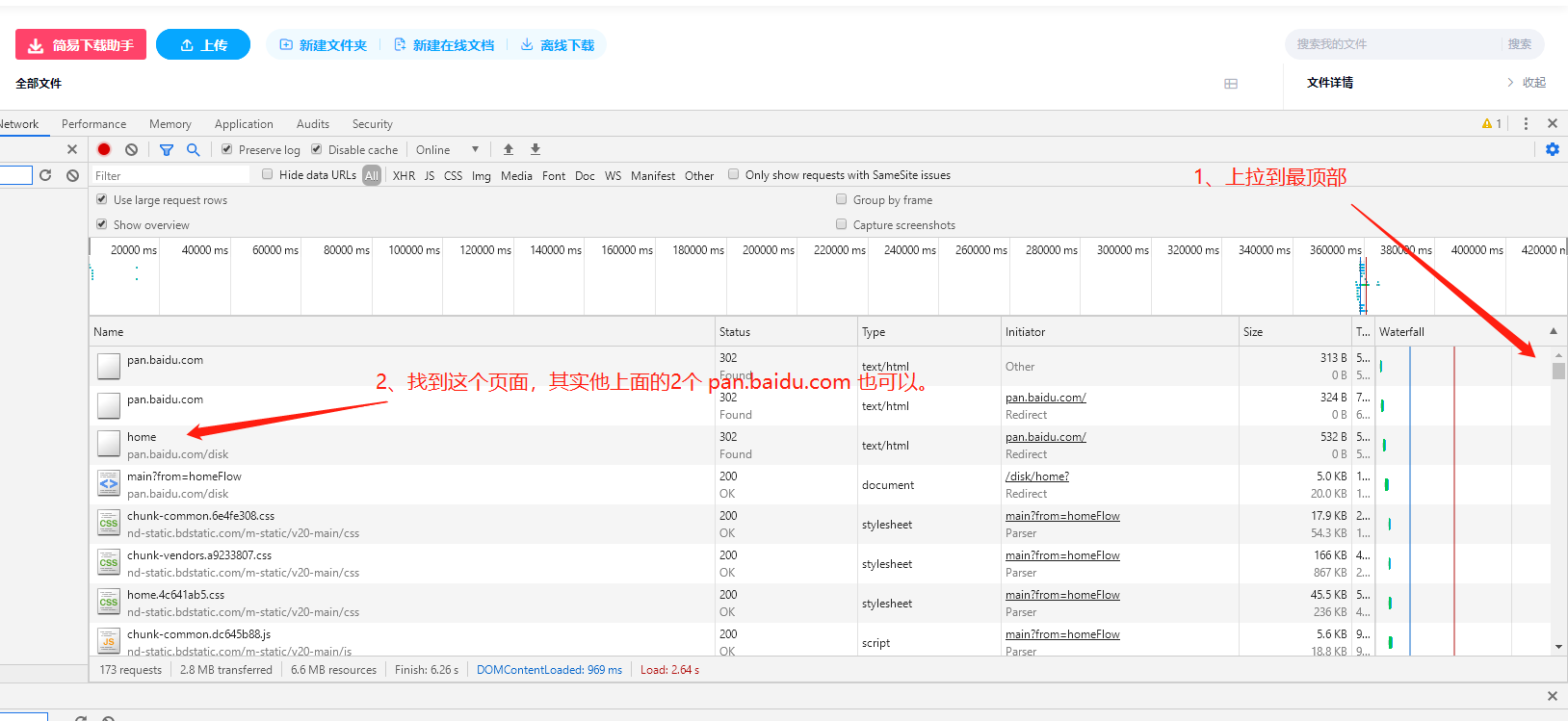Click the document icon for main?from=homeFlow
This screenshot has height=721, width=1568.
point(109,484)
